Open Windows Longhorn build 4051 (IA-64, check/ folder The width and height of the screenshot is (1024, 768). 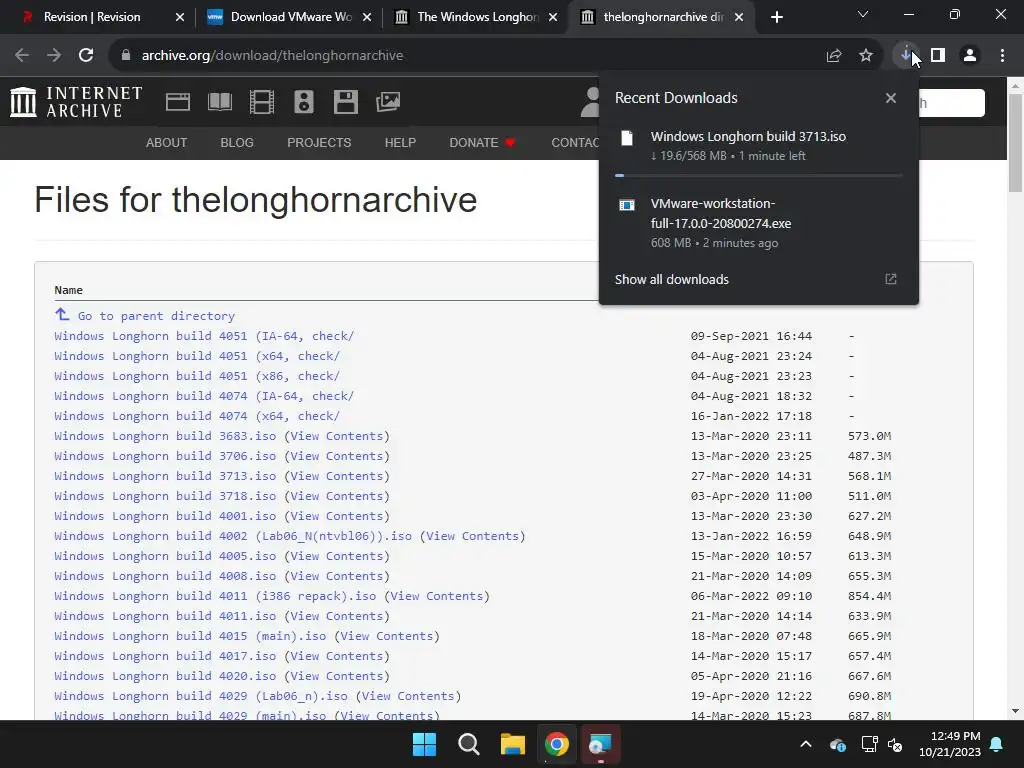(204, 336)
